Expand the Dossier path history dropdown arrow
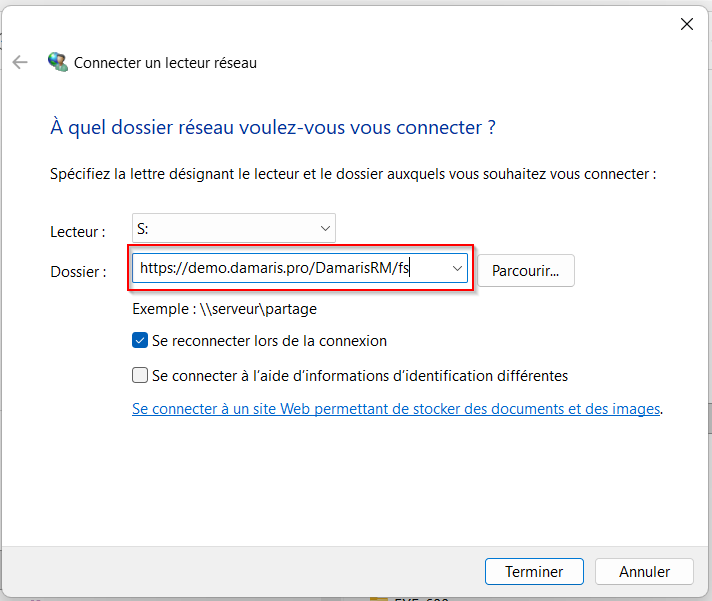The width and height of the screenshot is (712, 601). click(457, 268)
